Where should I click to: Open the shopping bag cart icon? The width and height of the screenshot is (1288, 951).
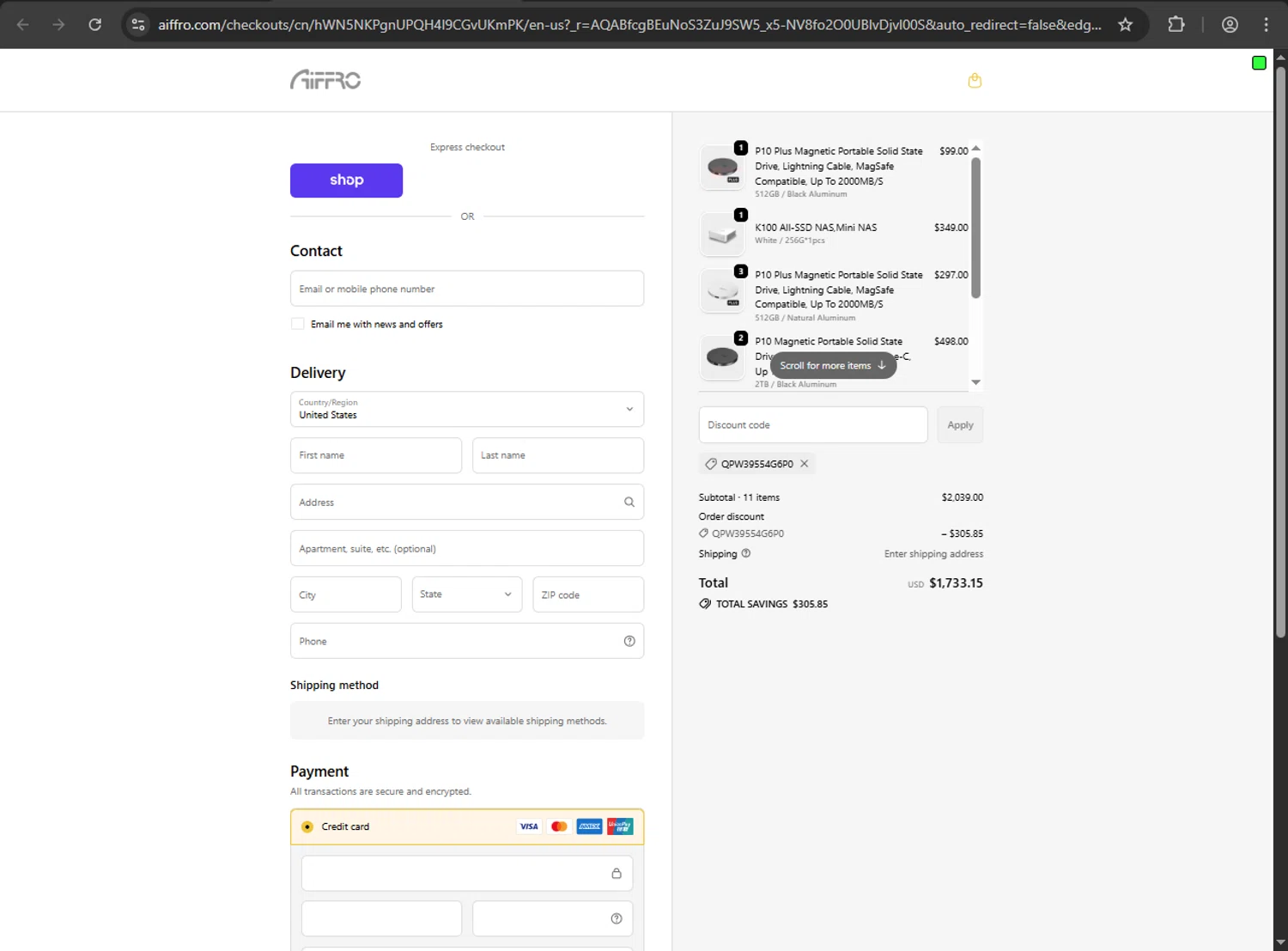tap(975, 81)
